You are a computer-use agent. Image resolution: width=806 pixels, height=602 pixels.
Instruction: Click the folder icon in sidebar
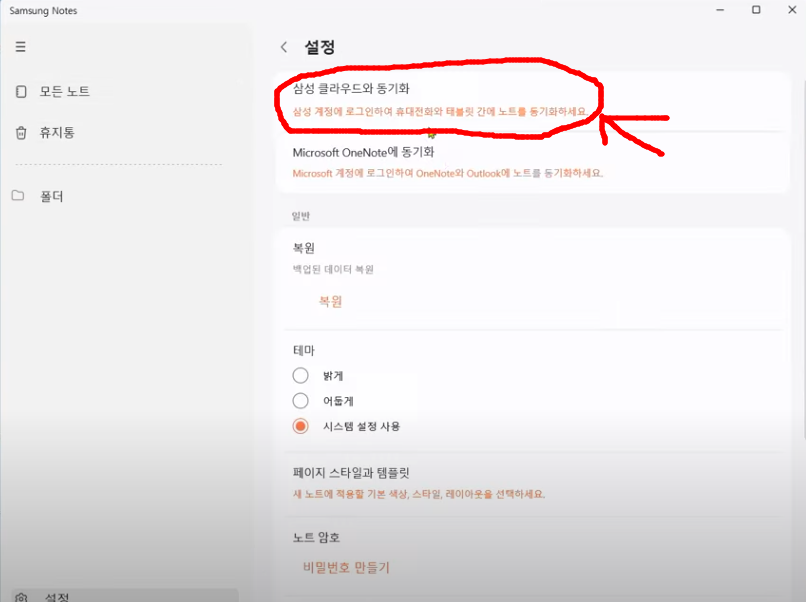click(18, 195)
